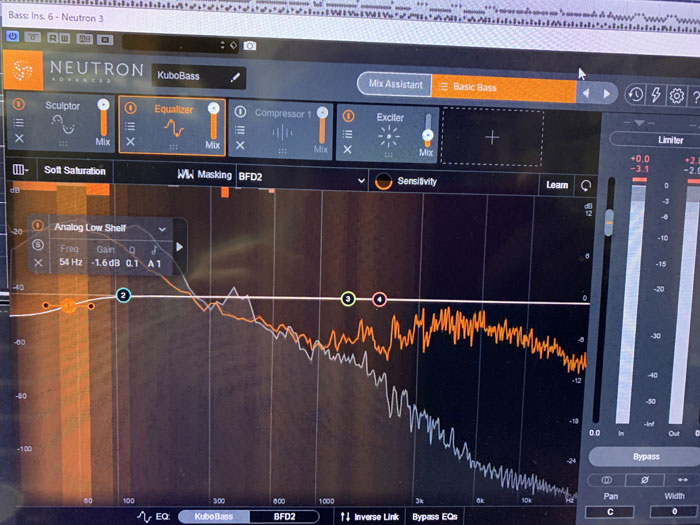Remove the Exciter module
Screen dimensions: 700x525
point(347,150)
